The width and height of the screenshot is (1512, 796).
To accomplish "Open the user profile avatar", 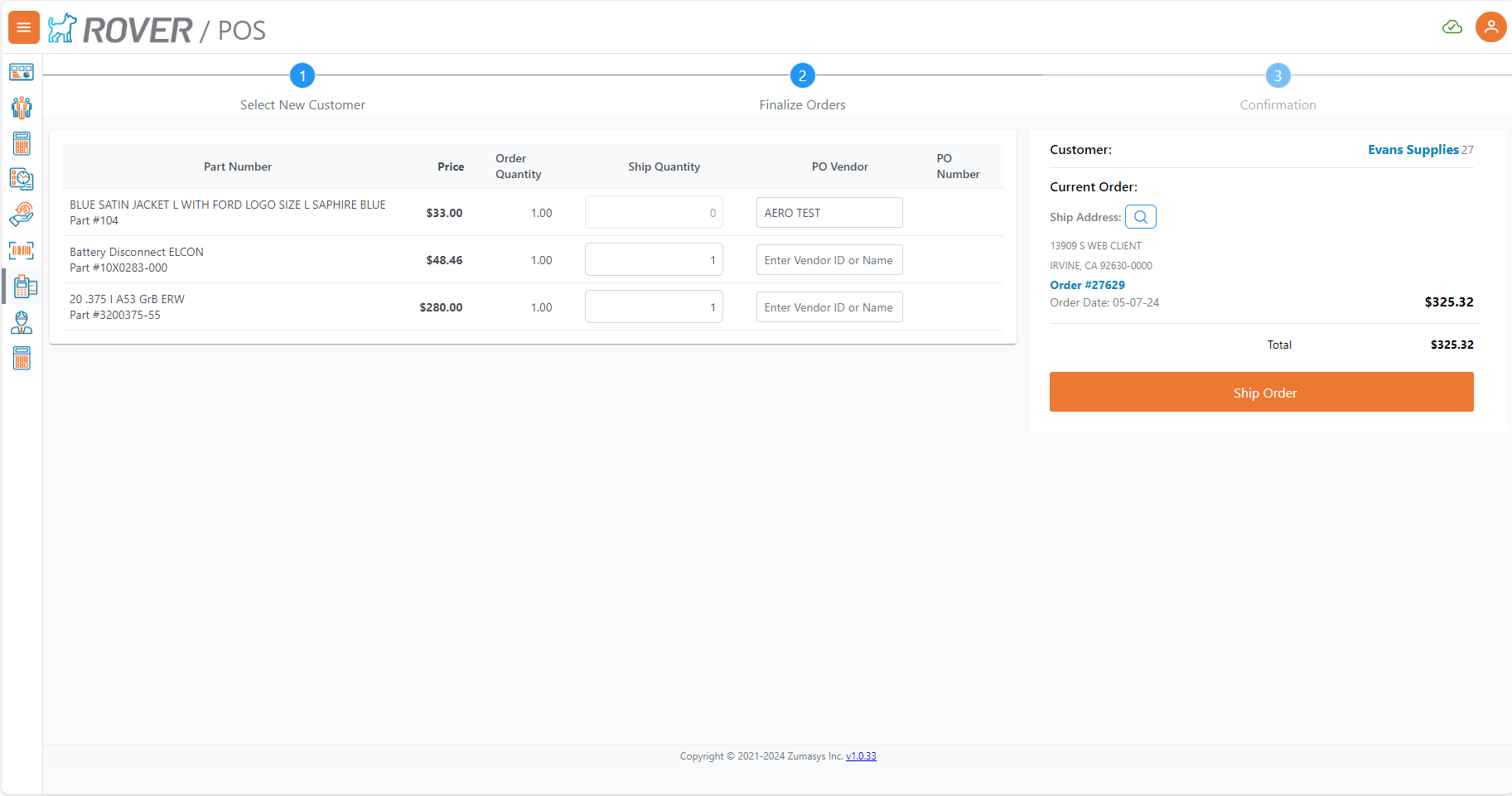I will [x=1490, y=27].
